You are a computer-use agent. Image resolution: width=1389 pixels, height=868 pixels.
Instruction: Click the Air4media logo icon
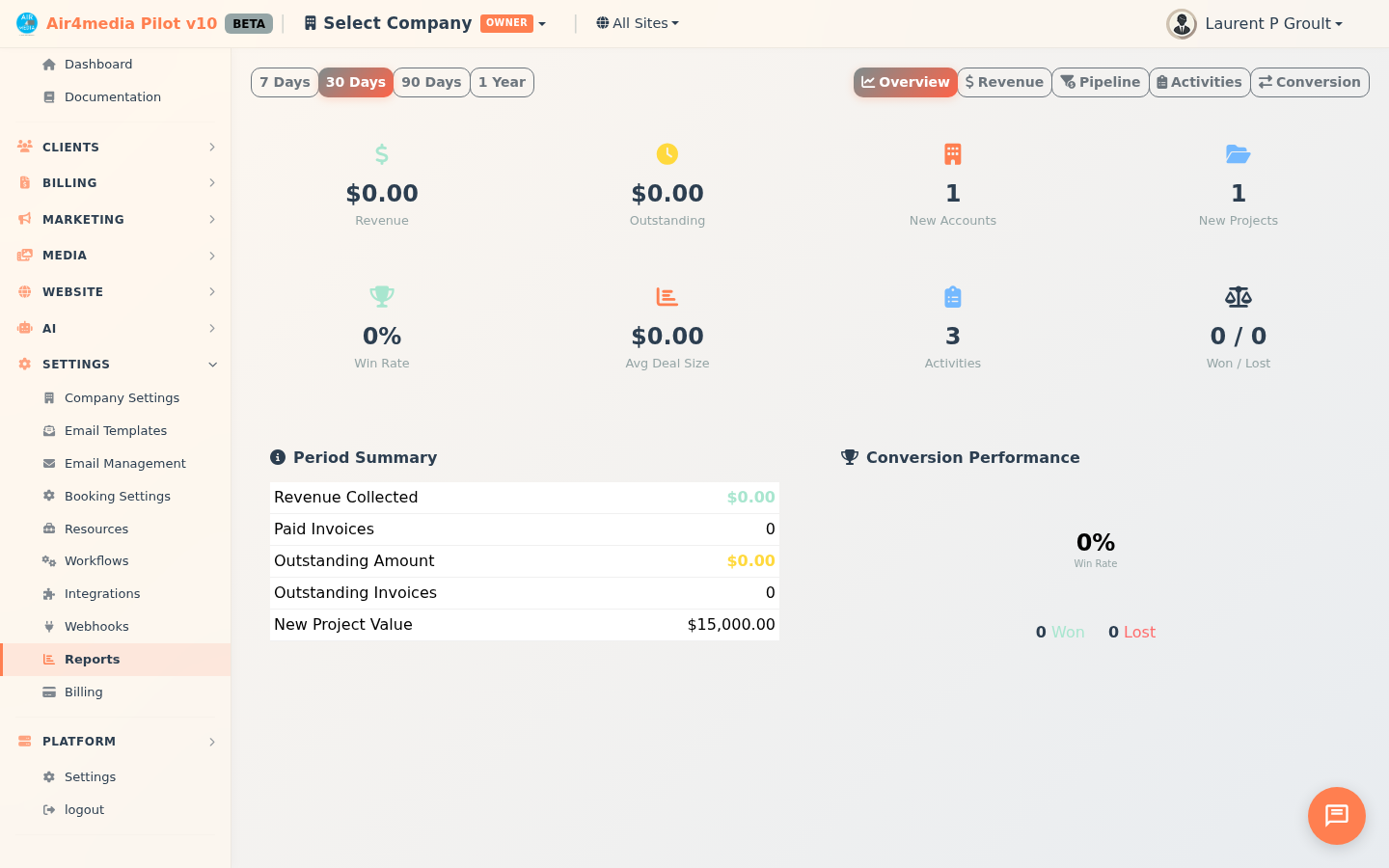pyautogui.click(x=27, y=23)
